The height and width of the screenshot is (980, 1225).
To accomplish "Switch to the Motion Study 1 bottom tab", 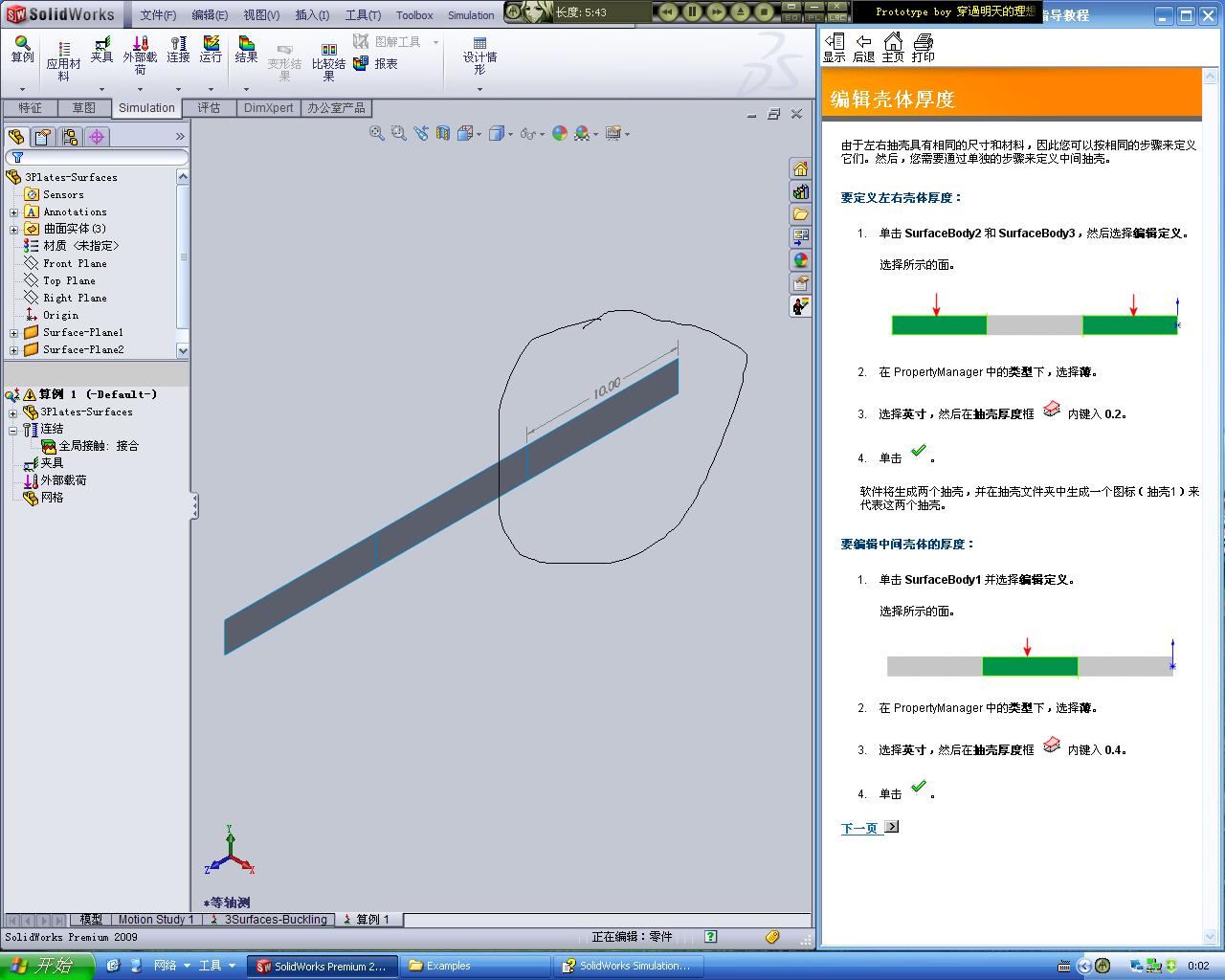I will point(156,920).
